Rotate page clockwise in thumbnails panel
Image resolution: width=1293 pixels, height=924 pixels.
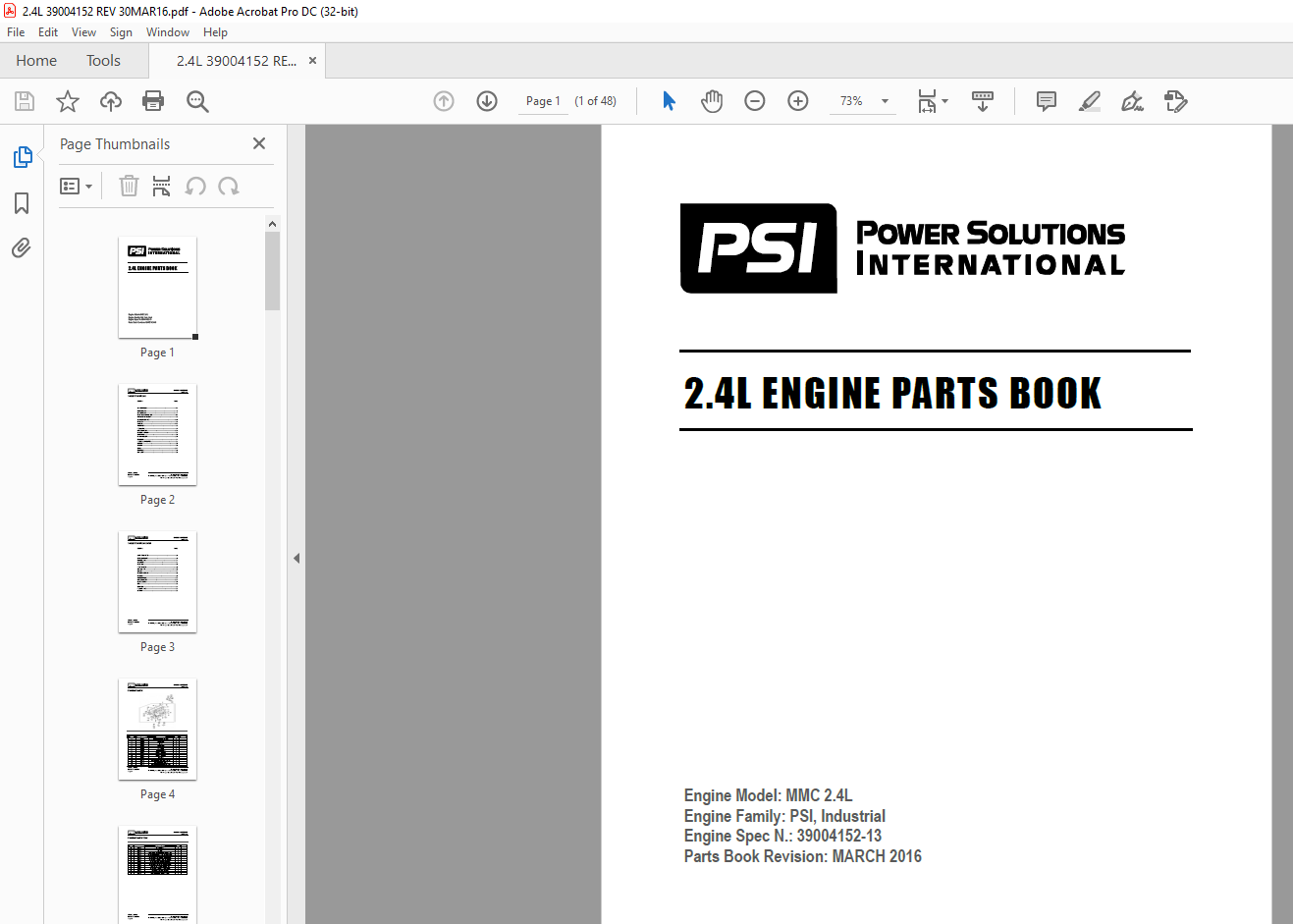229,186
